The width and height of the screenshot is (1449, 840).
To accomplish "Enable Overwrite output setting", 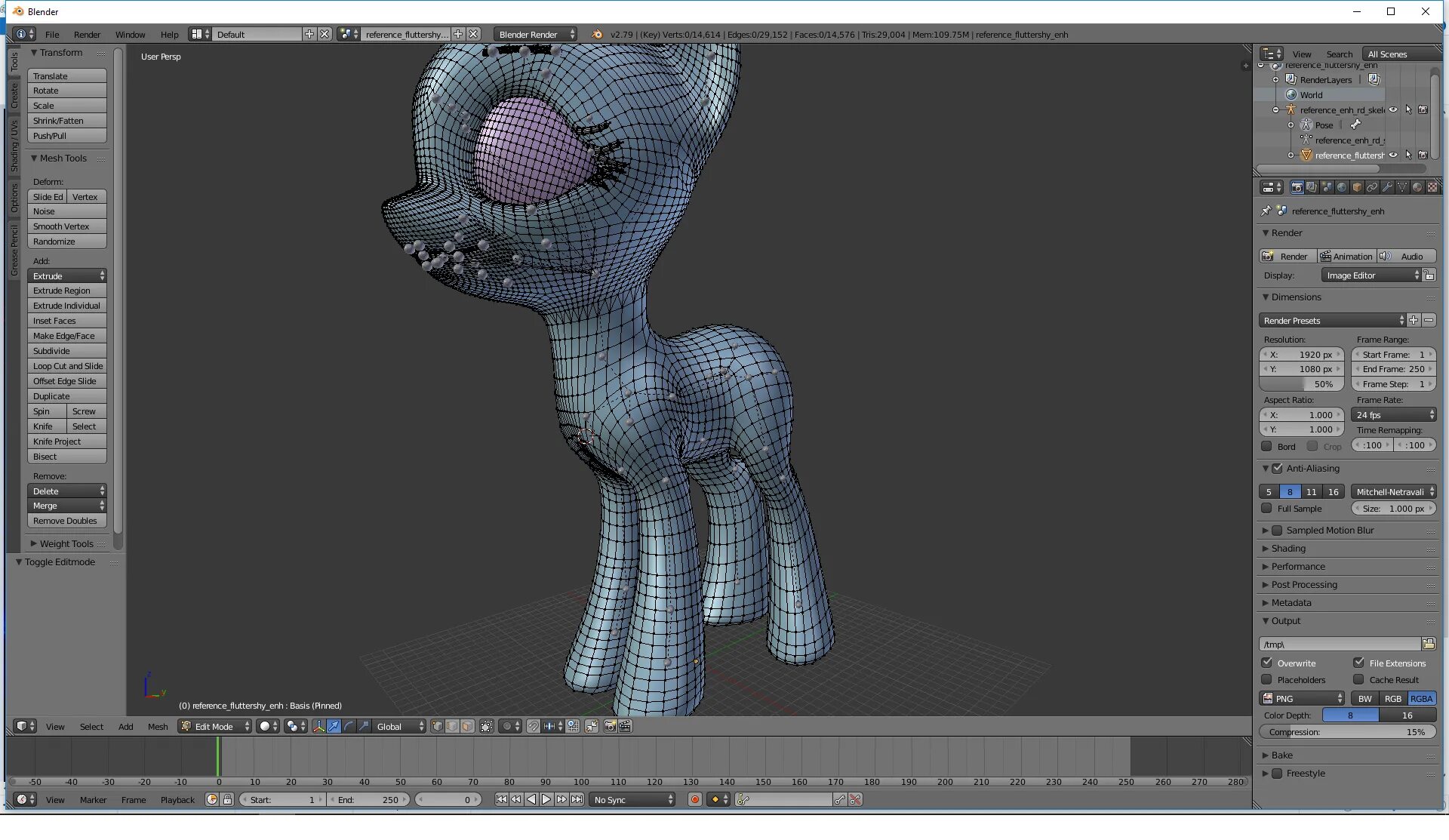I will tap(1267, 662).
